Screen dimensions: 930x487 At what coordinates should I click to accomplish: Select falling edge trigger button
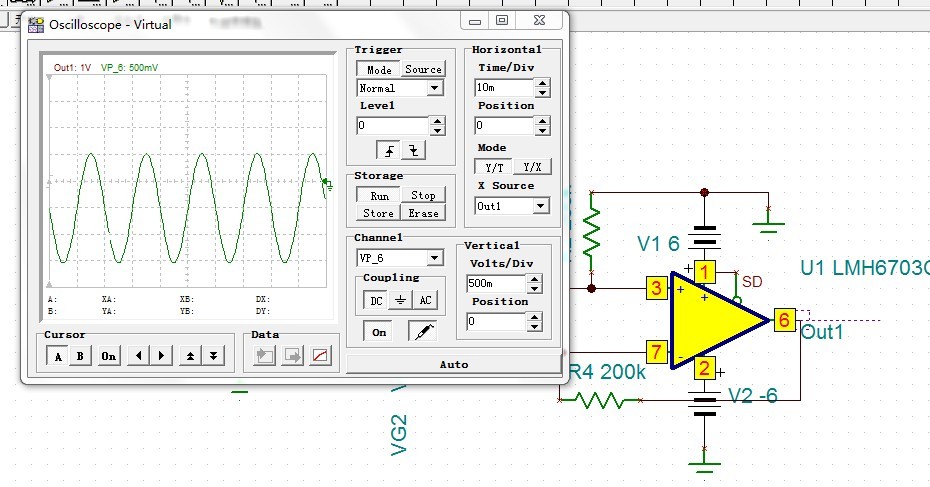(413, 151)
